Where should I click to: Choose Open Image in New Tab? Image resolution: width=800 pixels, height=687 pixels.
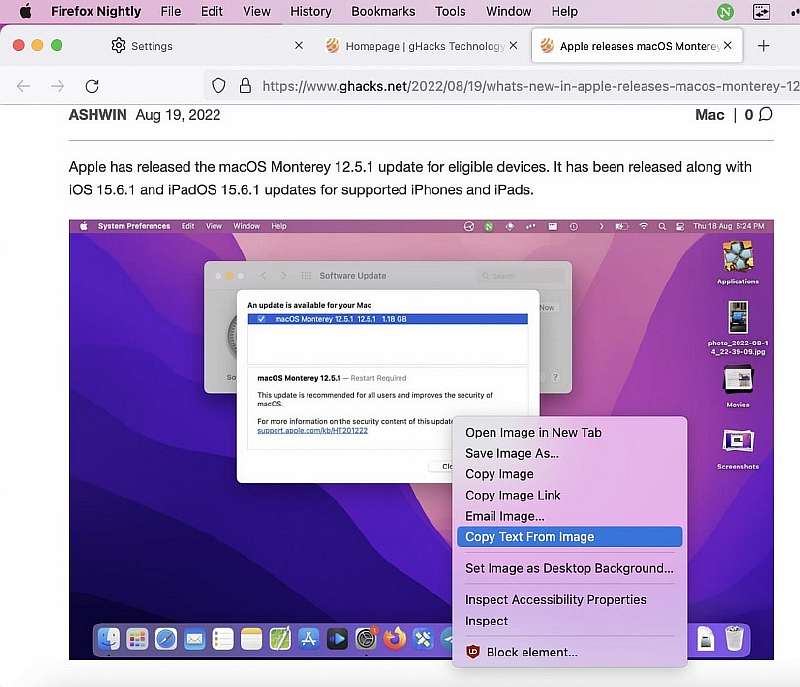(533, 433)
